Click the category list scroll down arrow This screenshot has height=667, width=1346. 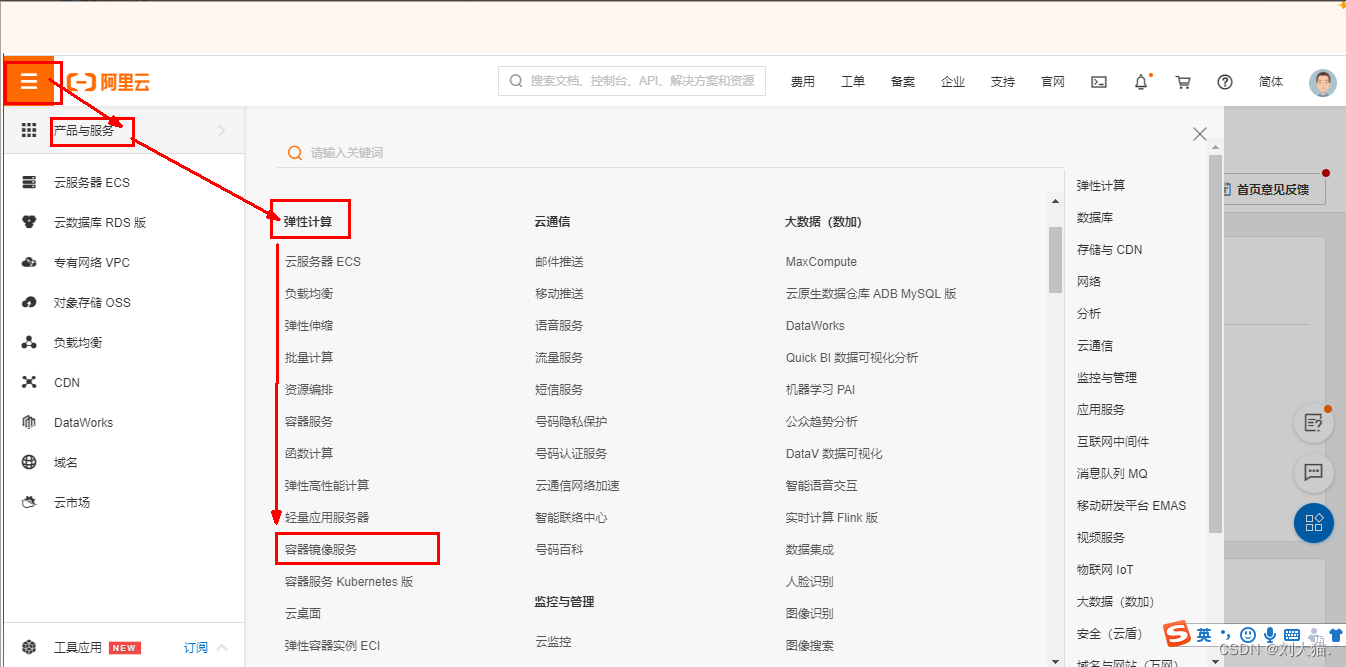[x=1216, y=659]
